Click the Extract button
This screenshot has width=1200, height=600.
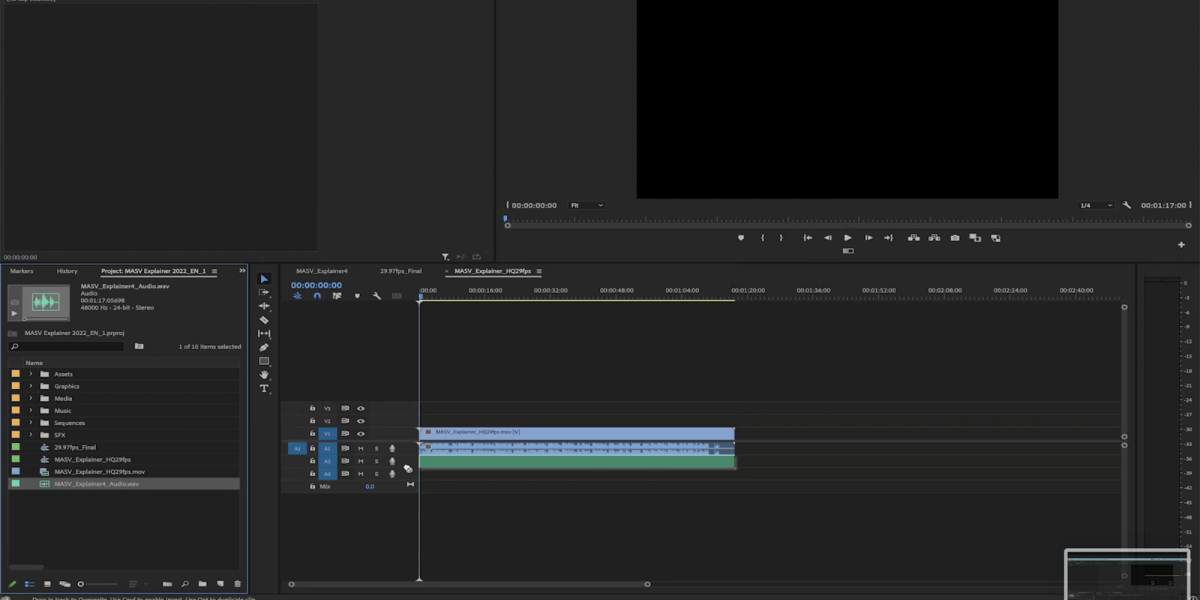tap(934, 238)
